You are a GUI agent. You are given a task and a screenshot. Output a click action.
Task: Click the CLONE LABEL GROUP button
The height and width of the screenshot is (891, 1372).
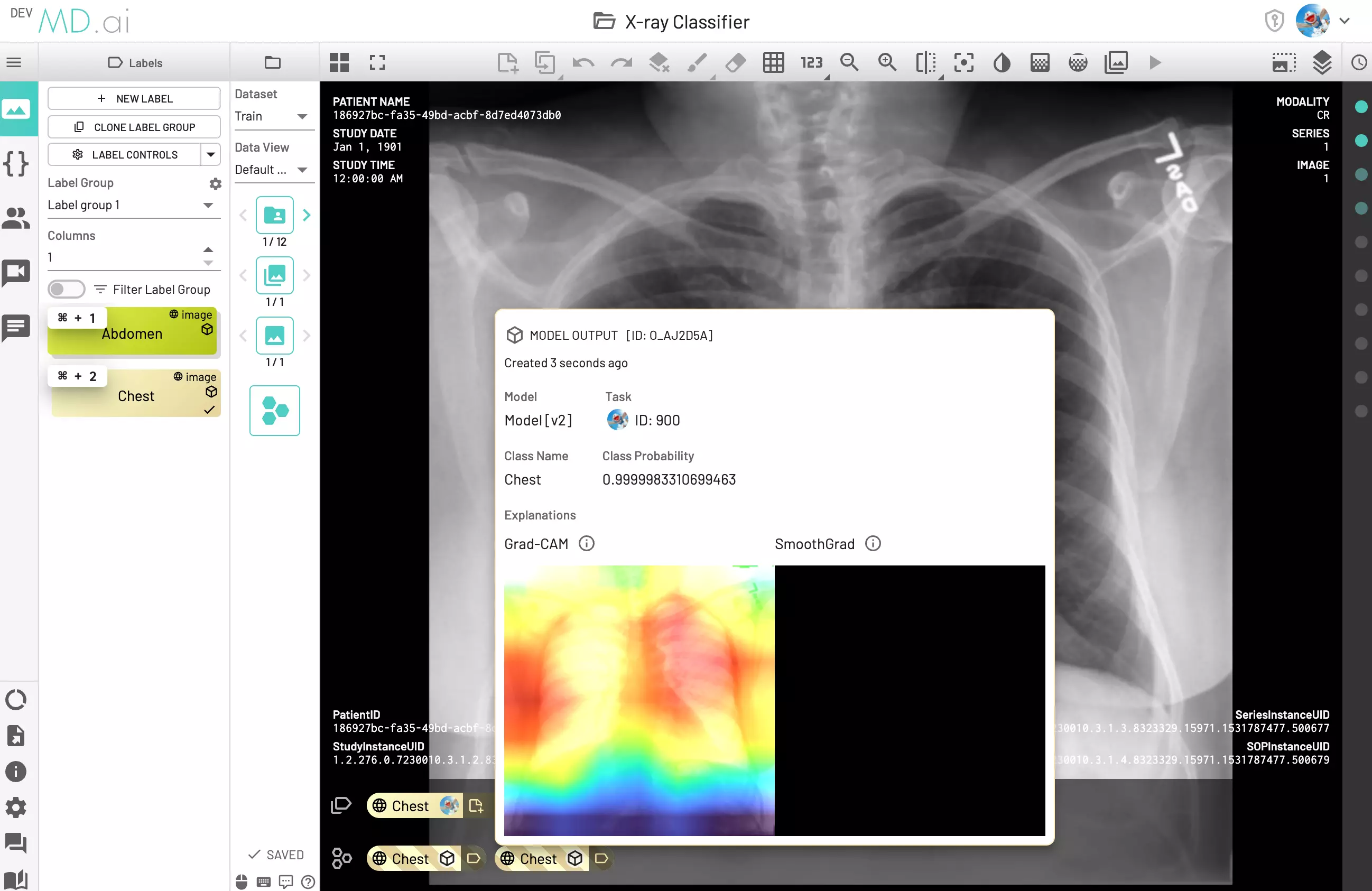[x=134, y=127]
